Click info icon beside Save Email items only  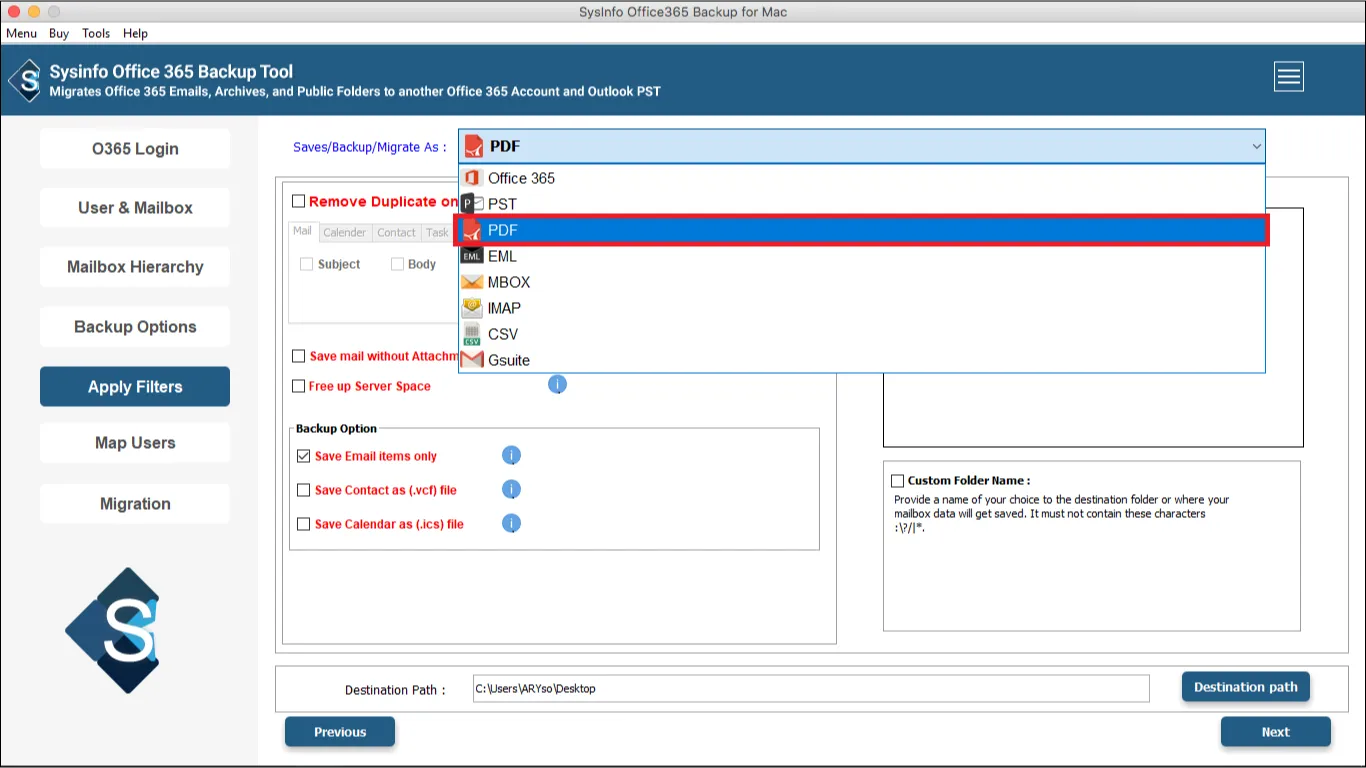(511, 456)
